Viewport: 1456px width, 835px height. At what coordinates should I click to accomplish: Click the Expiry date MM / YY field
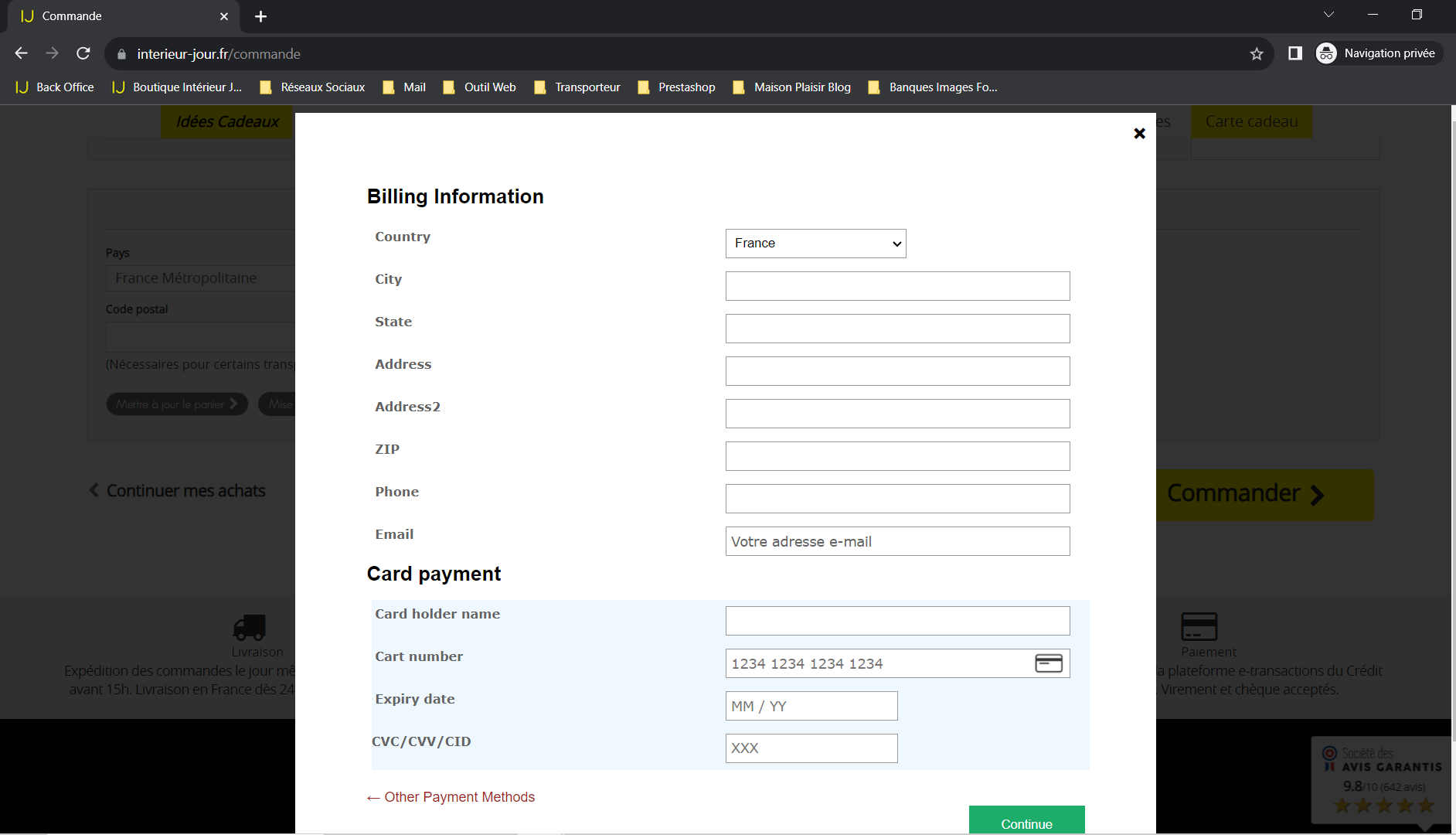pos(811,706)
